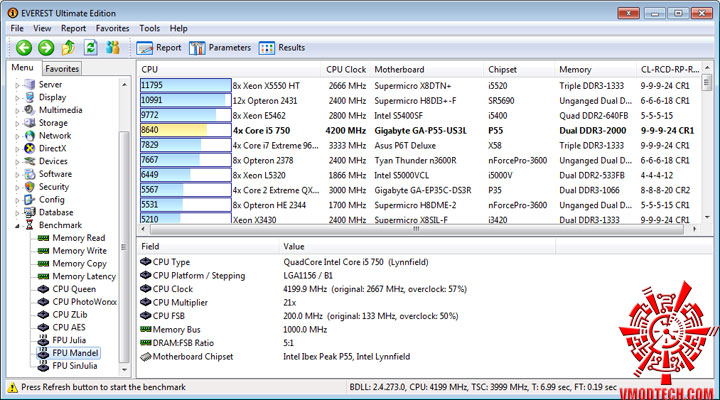Click the 7829 score bar for Core i7 Extreme
Screen dimensions: 720x400
(186, 145)
